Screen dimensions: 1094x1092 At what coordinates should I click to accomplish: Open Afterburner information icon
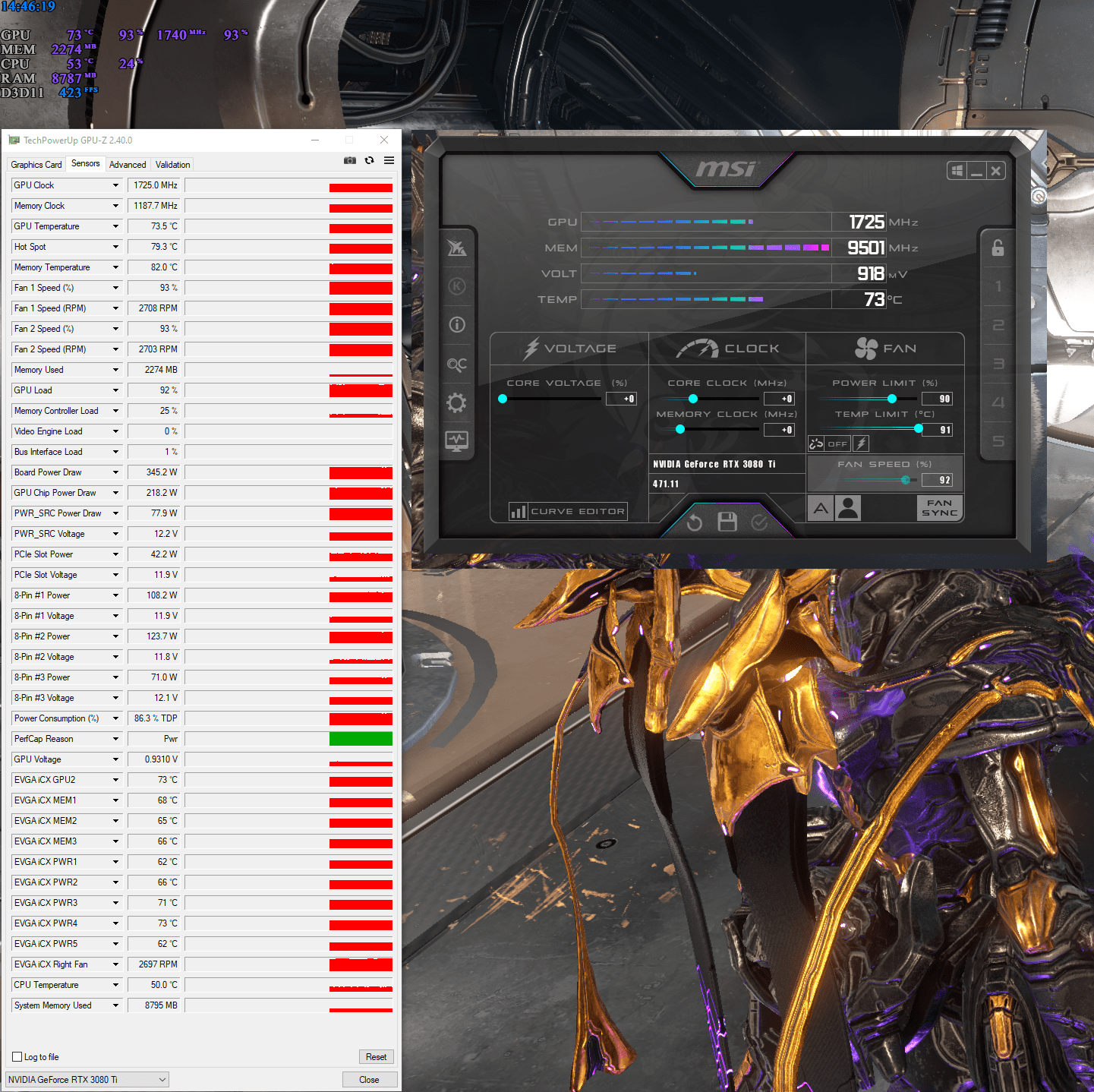[457, 325]
